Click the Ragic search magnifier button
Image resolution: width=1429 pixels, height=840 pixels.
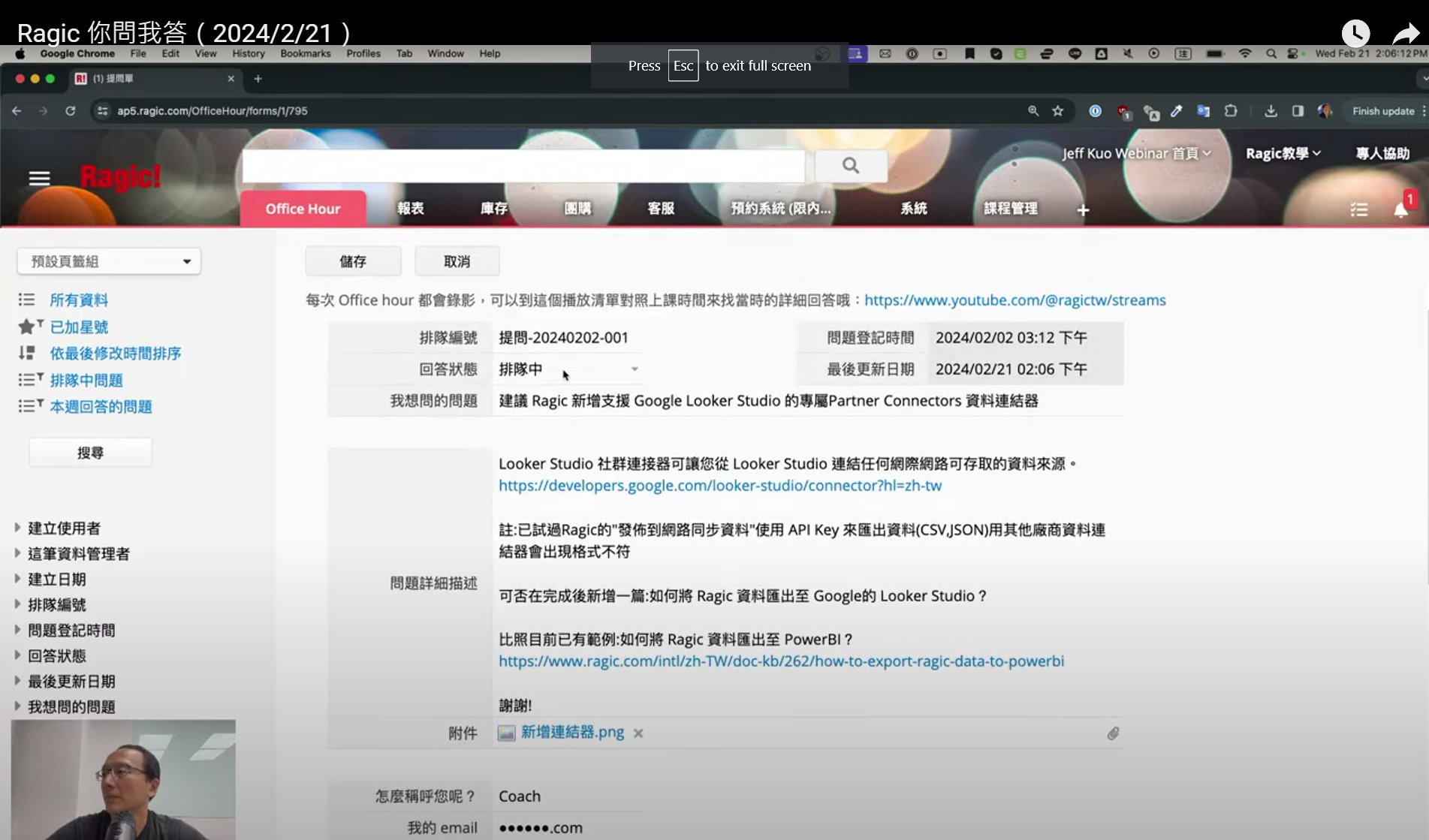pyautogui.click(x=851, y=165)
